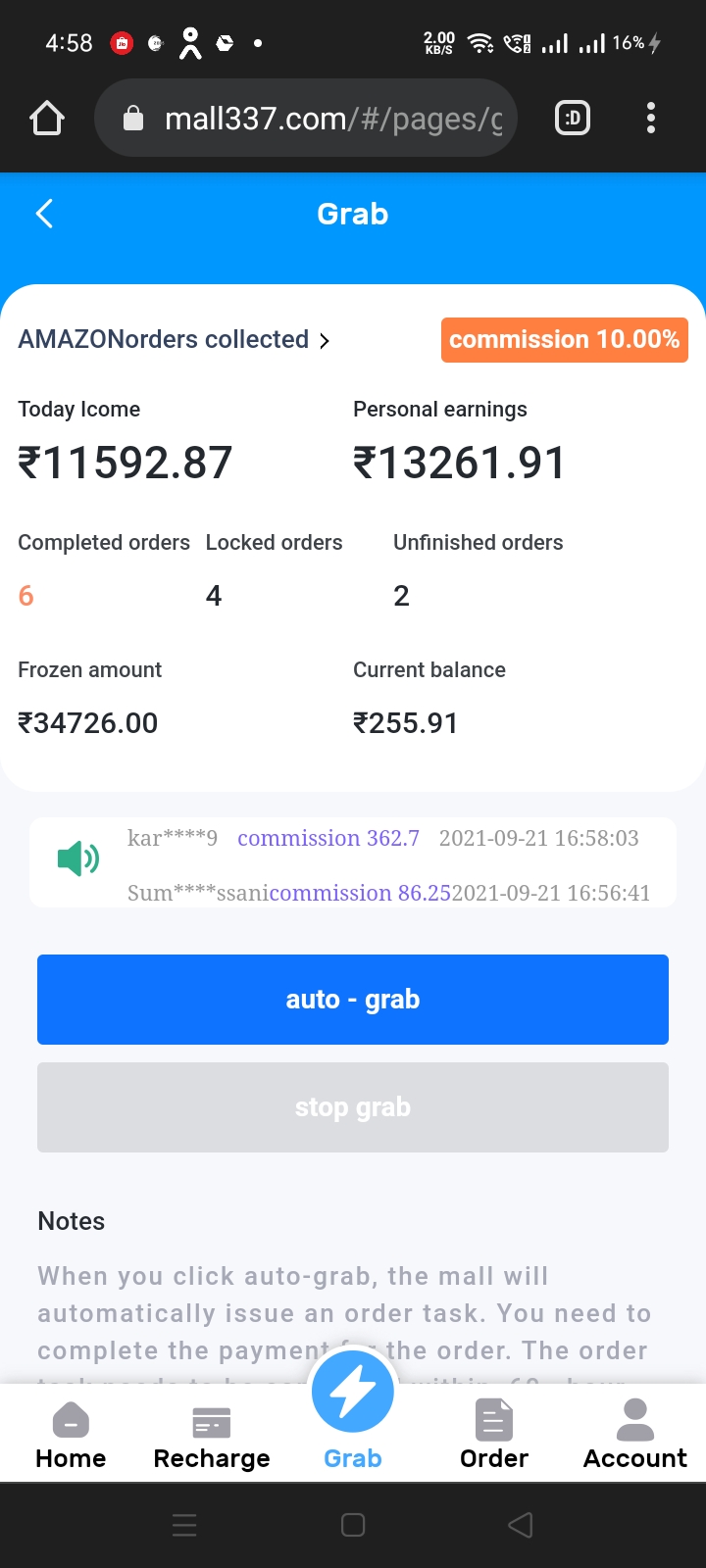Open the browser home icon
Screen dimensions: 706x1568
click(47, 119)
